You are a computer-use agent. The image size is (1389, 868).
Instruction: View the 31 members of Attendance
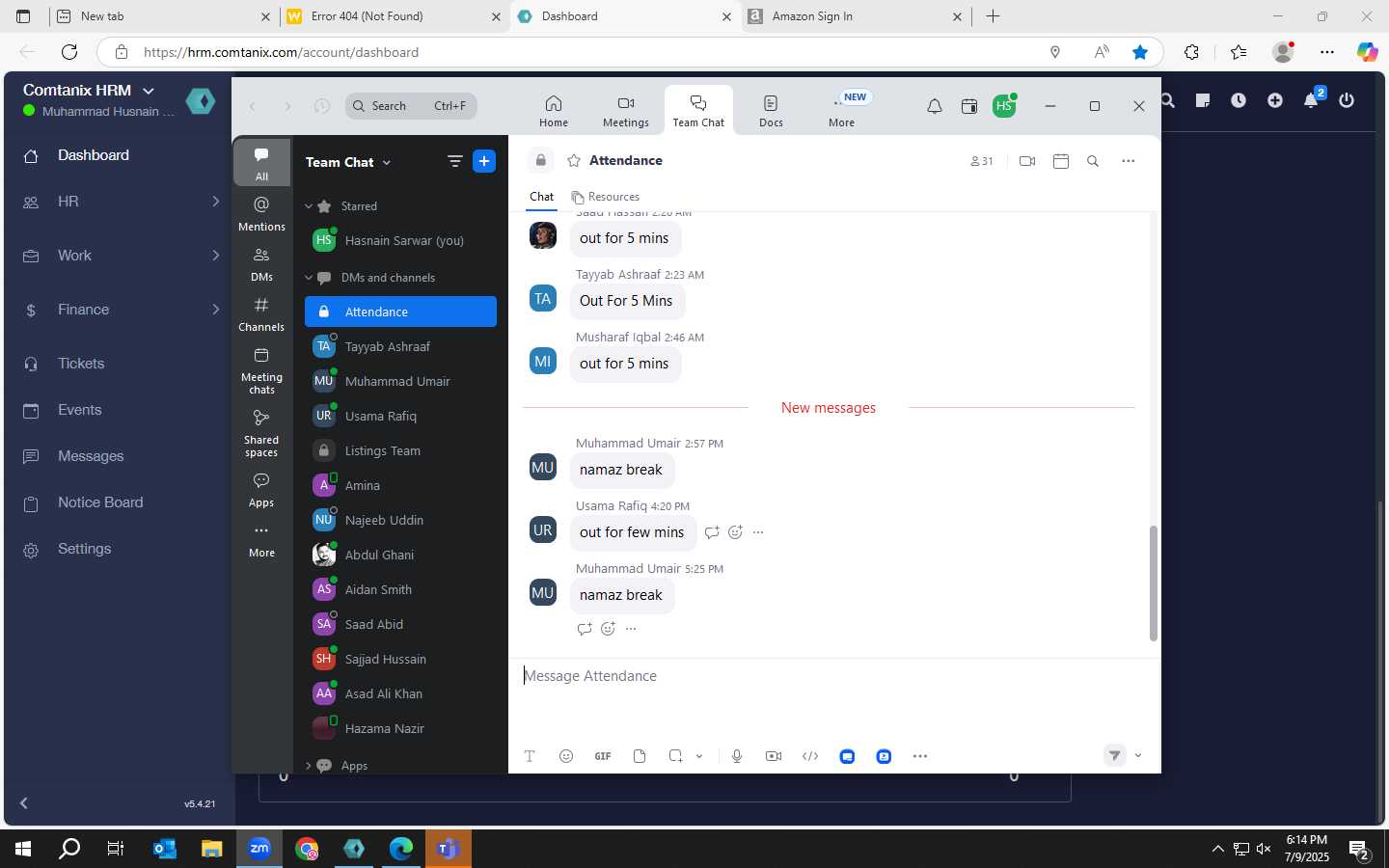point(981,161)
